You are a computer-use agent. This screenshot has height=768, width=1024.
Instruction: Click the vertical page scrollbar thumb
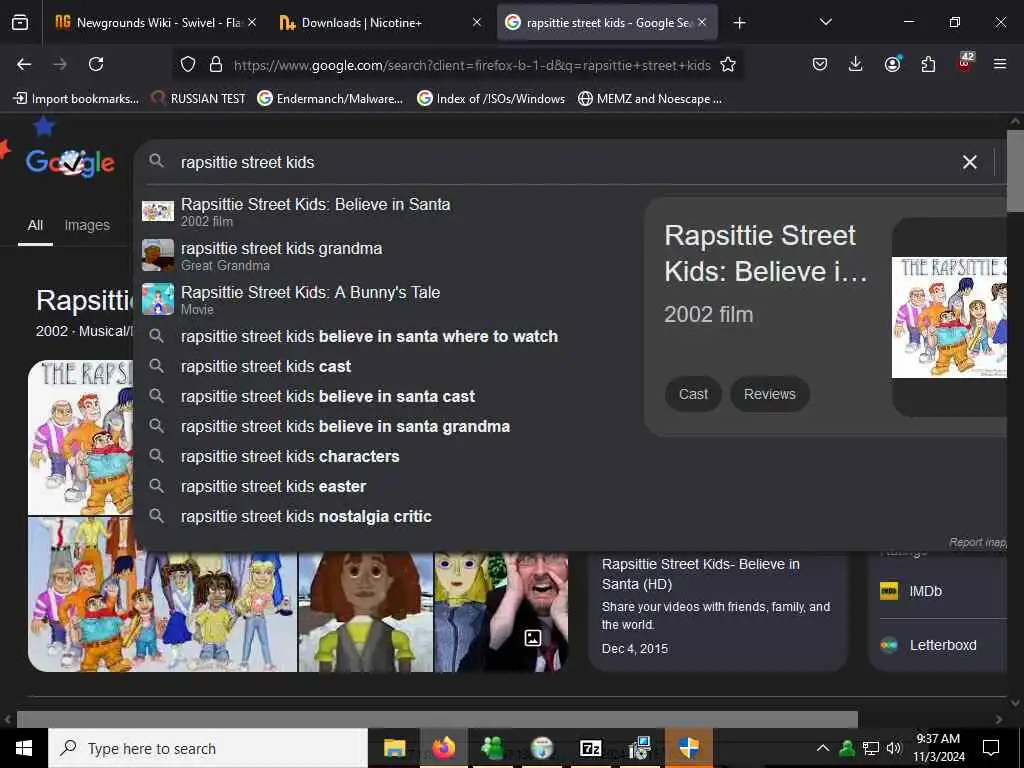click(x=1015, y=171)
